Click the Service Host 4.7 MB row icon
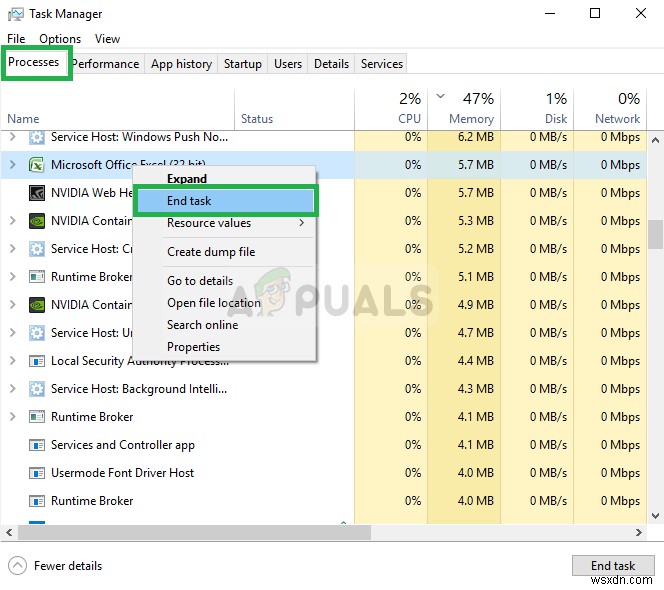Viewport: 664px width, 590px height. (x=37, y=333)
